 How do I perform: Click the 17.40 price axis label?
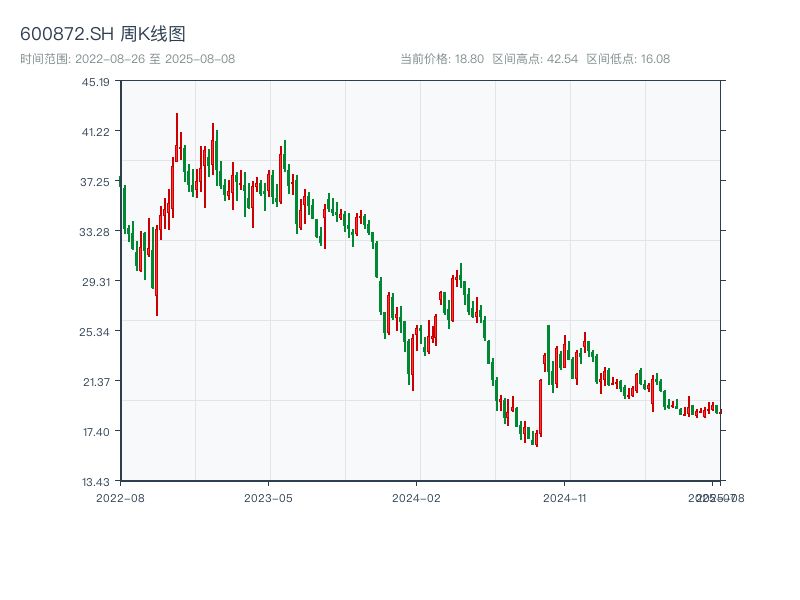coord(96,432)
